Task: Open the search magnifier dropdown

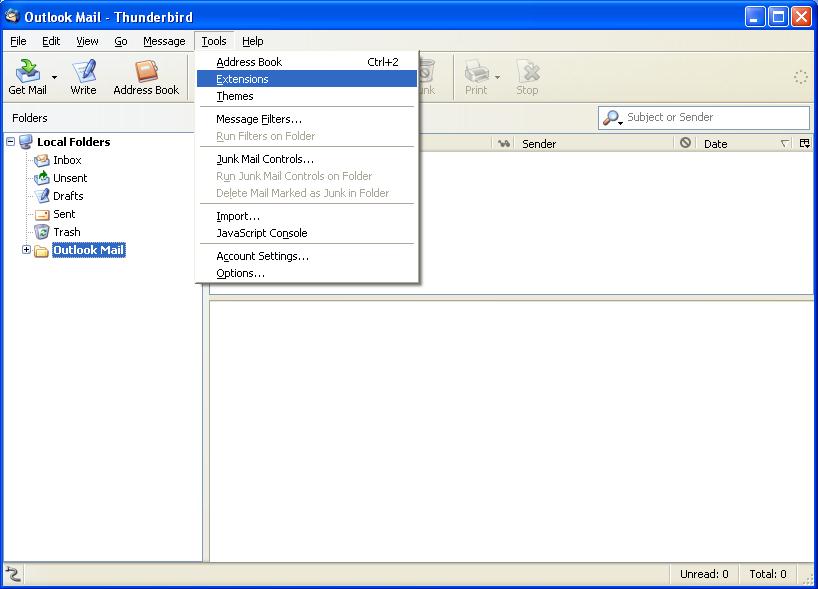Action: [612, 118]
